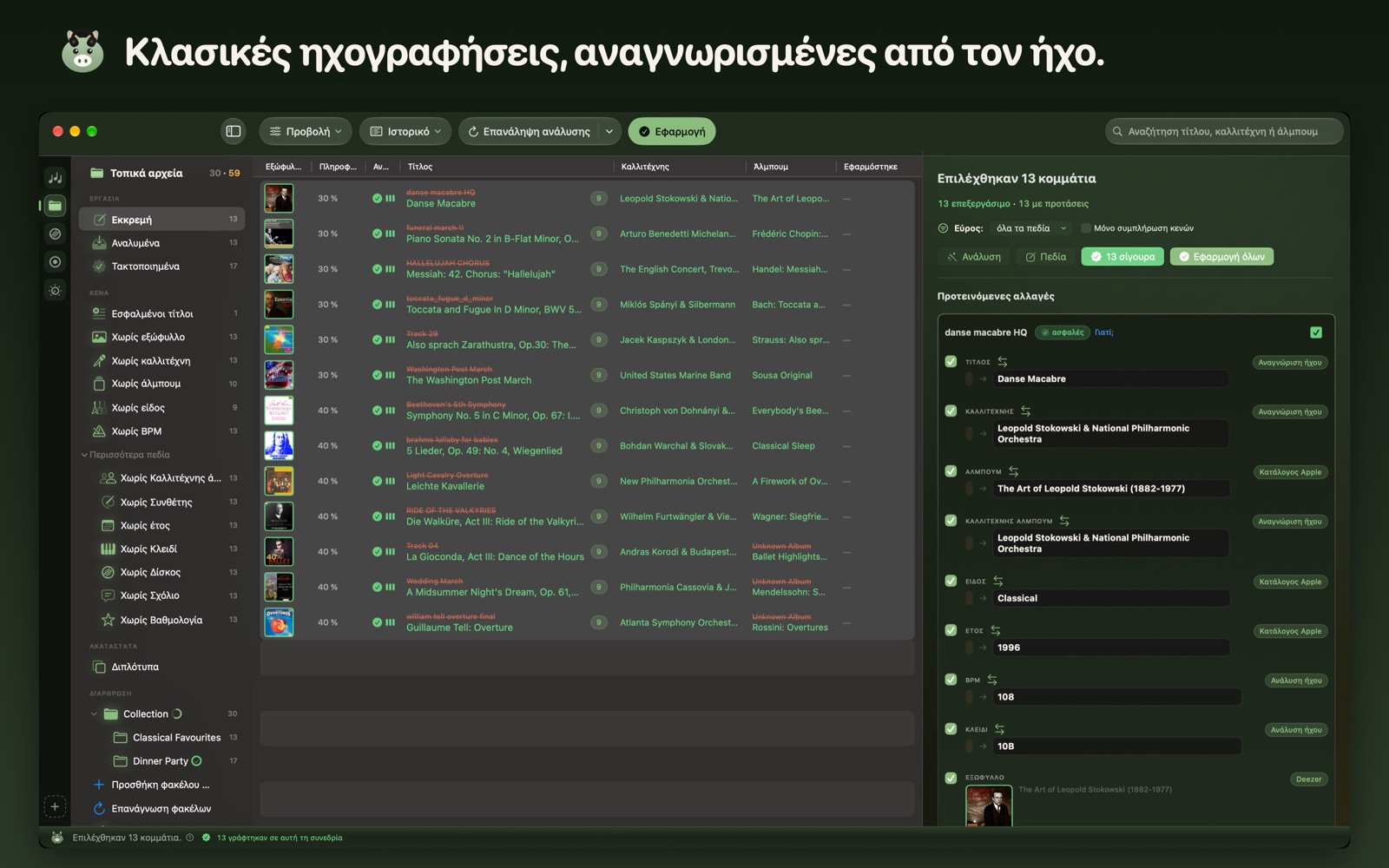
Task: Toggle the danse macabre HQ group checkbox
Action: [1316, 332]
